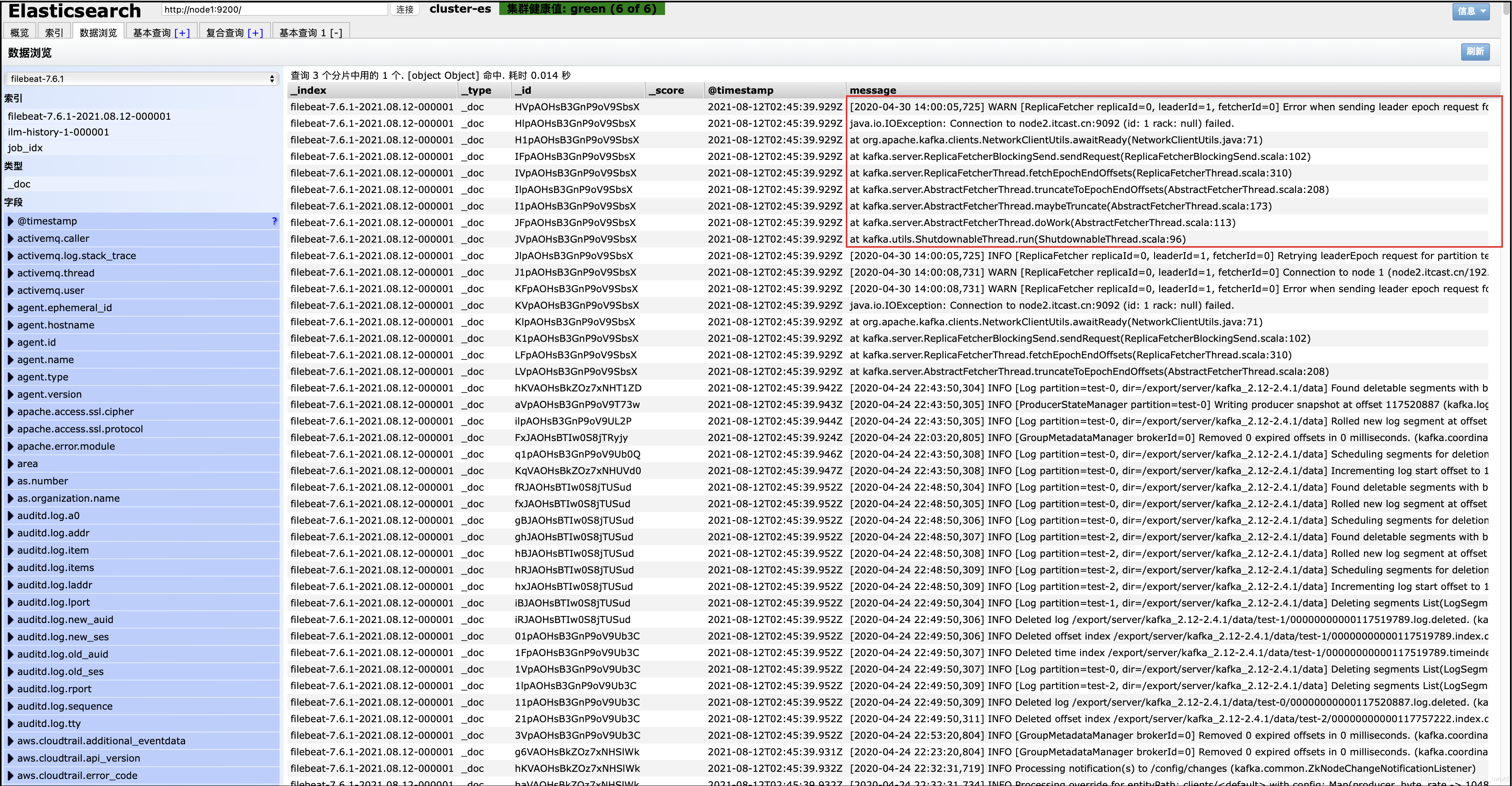Switch to the 概览 tab
Image resolution: width=1512 pixels, height=786 pixels.
tap(19, 32)
